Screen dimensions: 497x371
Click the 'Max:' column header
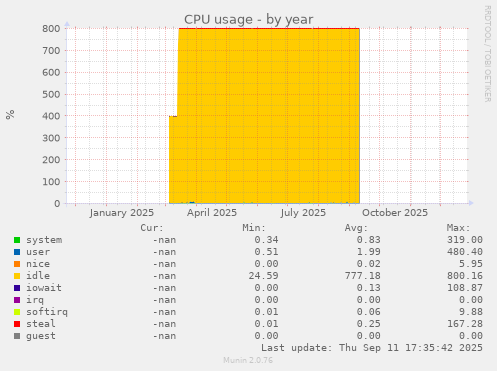click(459, 228)
